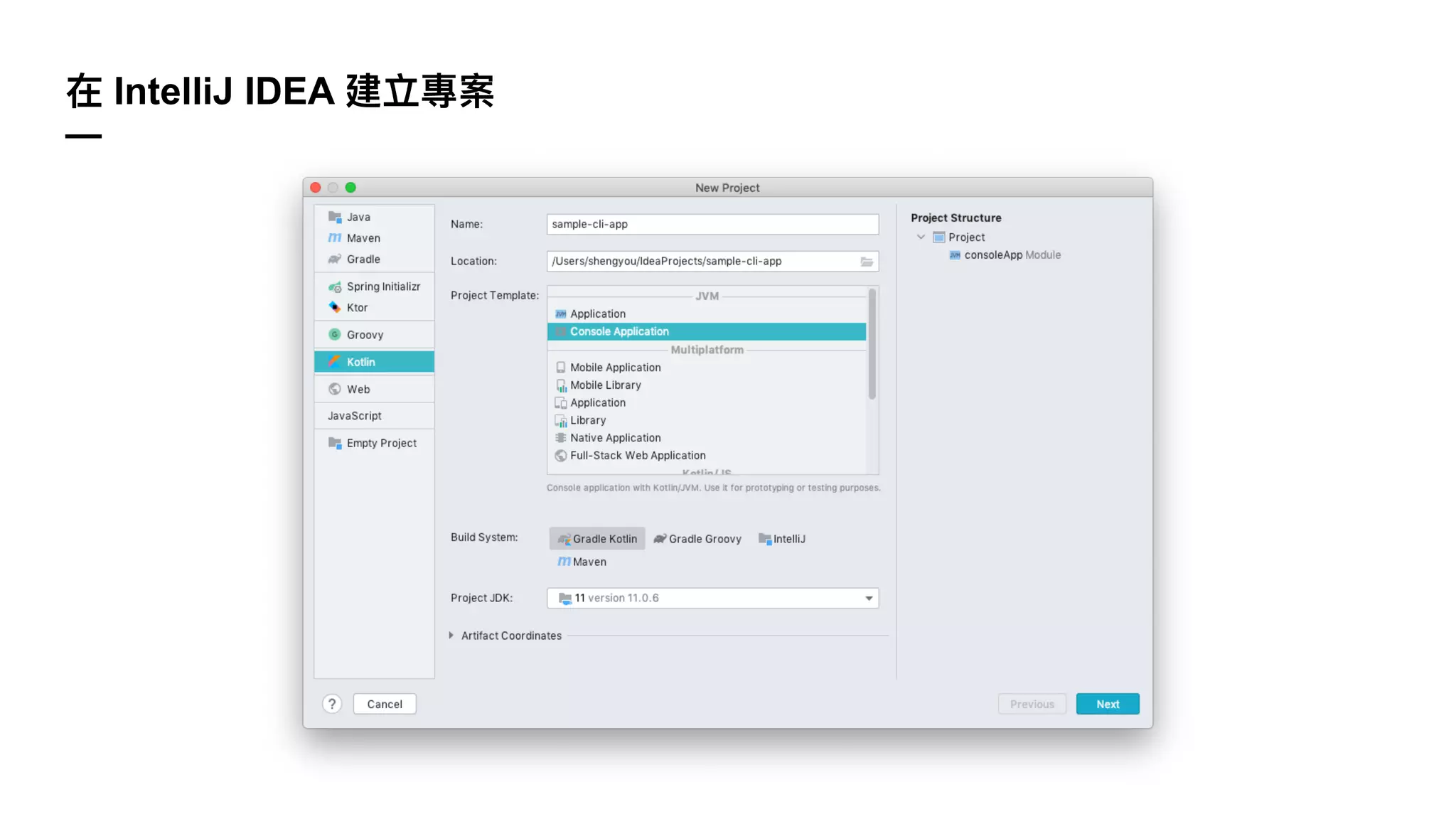Click the Full-Stack Web Application globe icon

coord(561,456)
